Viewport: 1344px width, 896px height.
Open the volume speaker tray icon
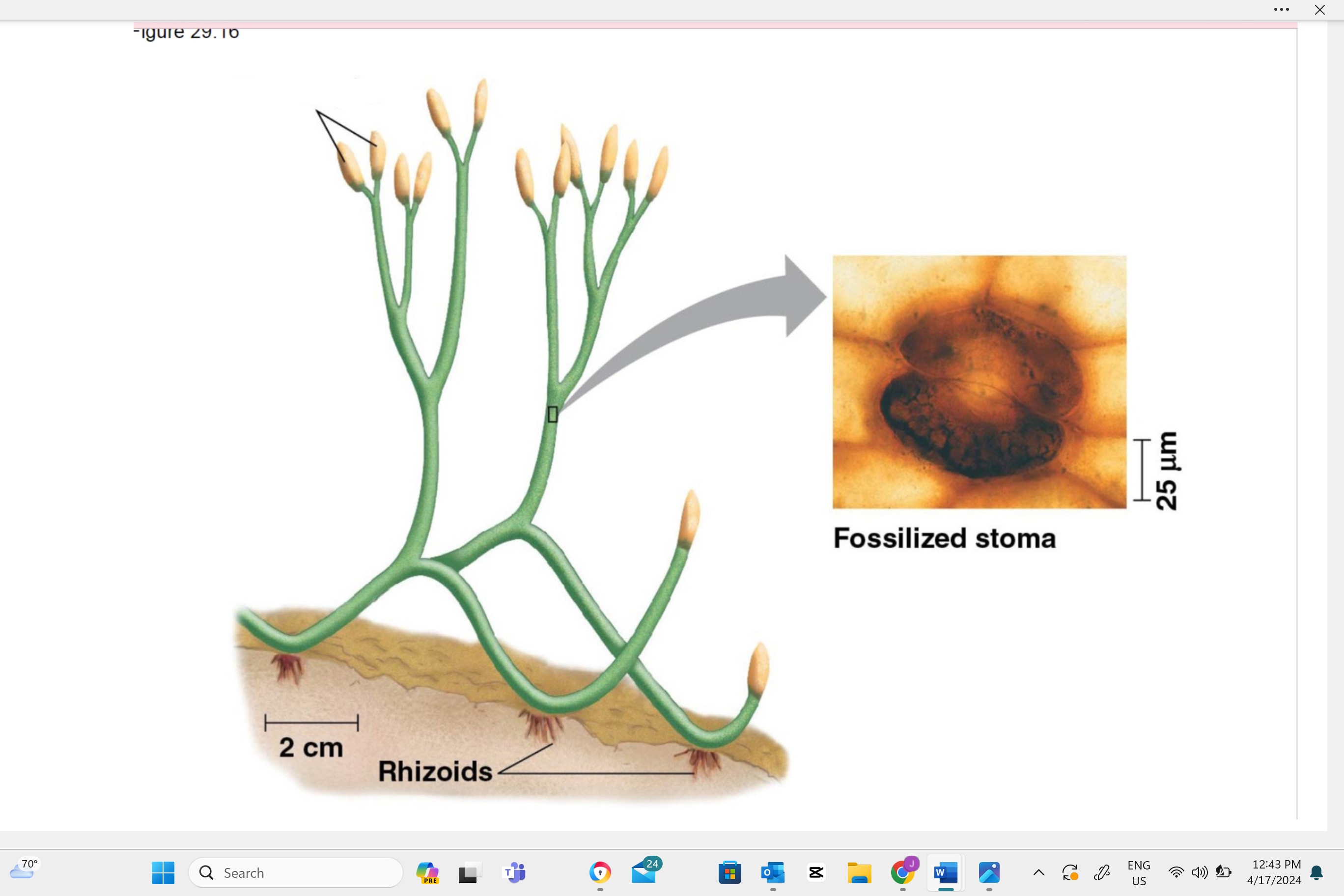(x=1200, y=872)
